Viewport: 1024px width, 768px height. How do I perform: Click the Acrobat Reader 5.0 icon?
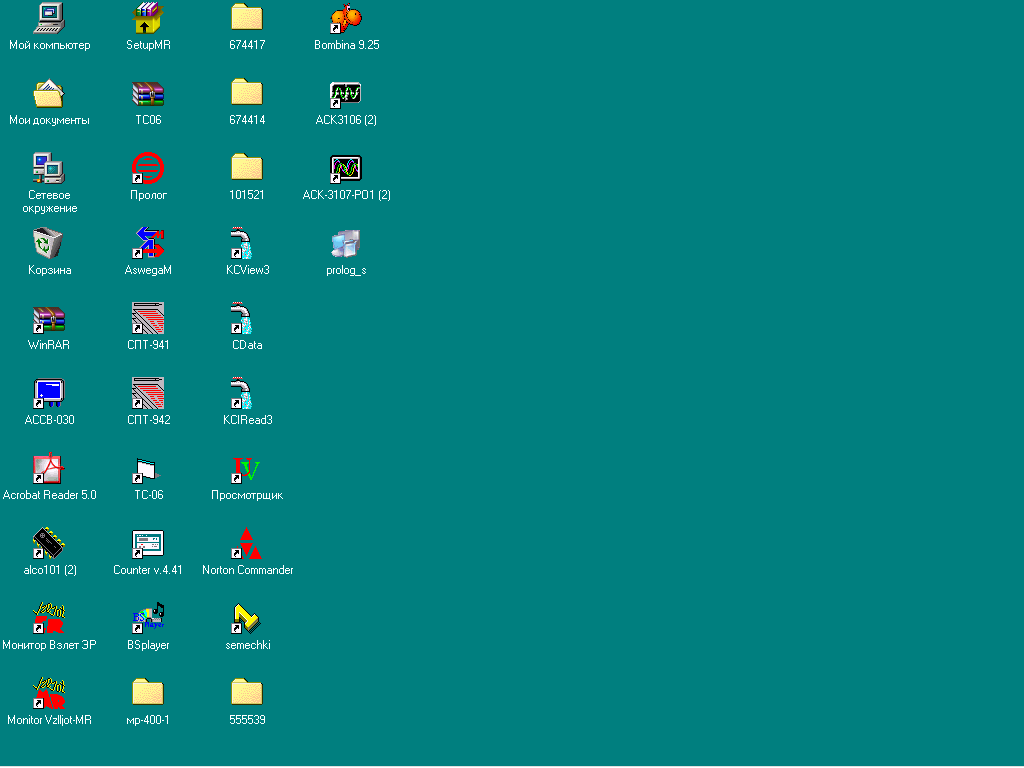(x=49, y=468)
